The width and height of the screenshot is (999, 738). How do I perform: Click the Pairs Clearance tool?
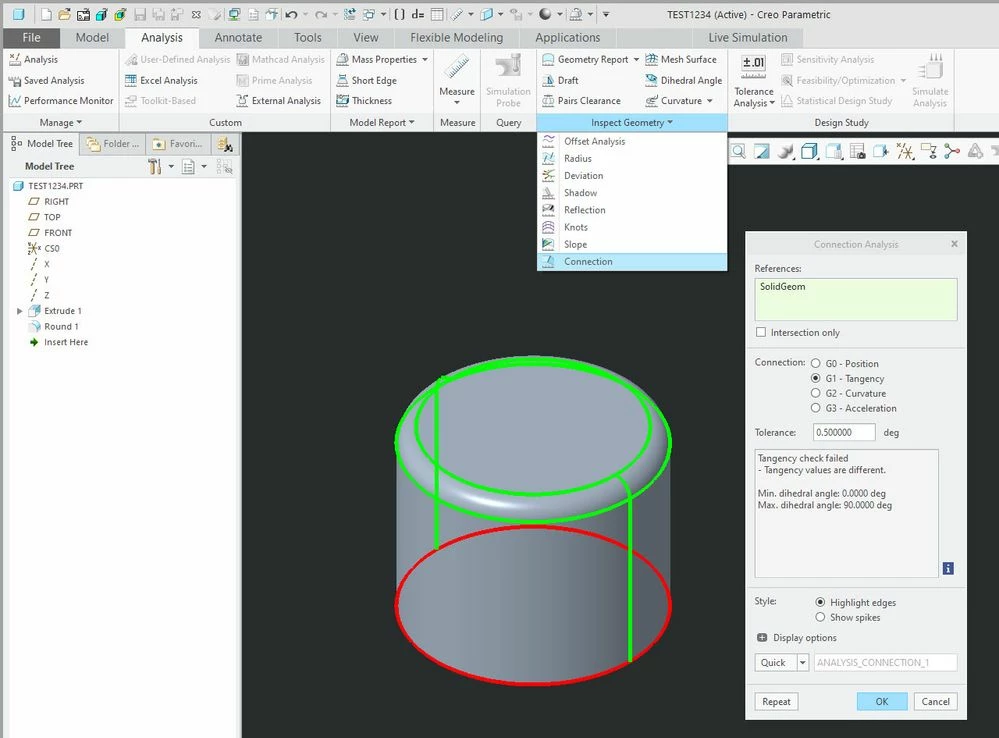(581, 101)
